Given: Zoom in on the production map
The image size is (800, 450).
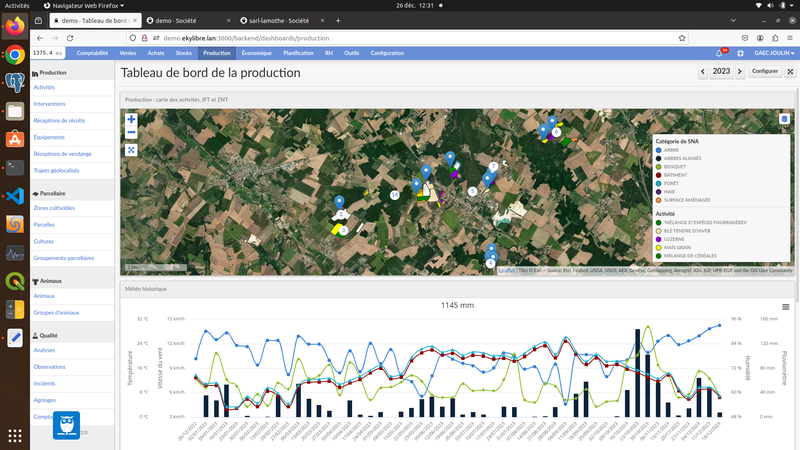Looking at the screenshot, I should point(131,119).
